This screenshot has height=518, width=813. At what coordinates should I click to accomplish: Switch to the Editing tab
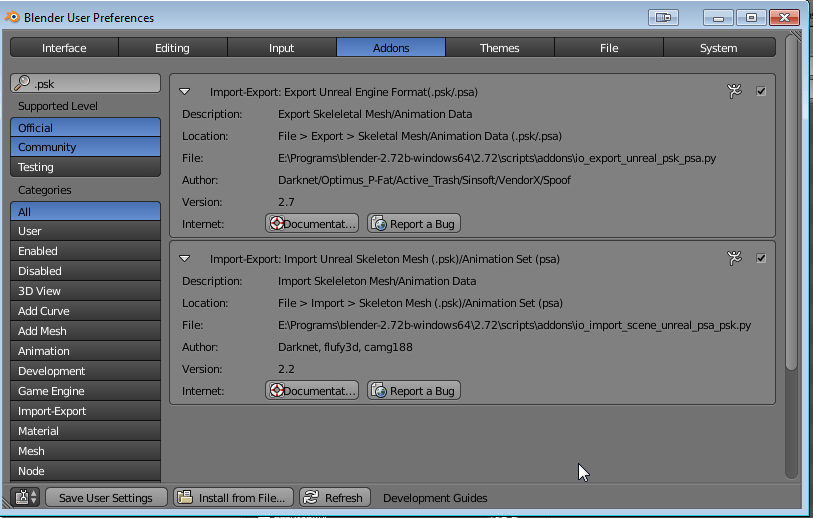173,48
